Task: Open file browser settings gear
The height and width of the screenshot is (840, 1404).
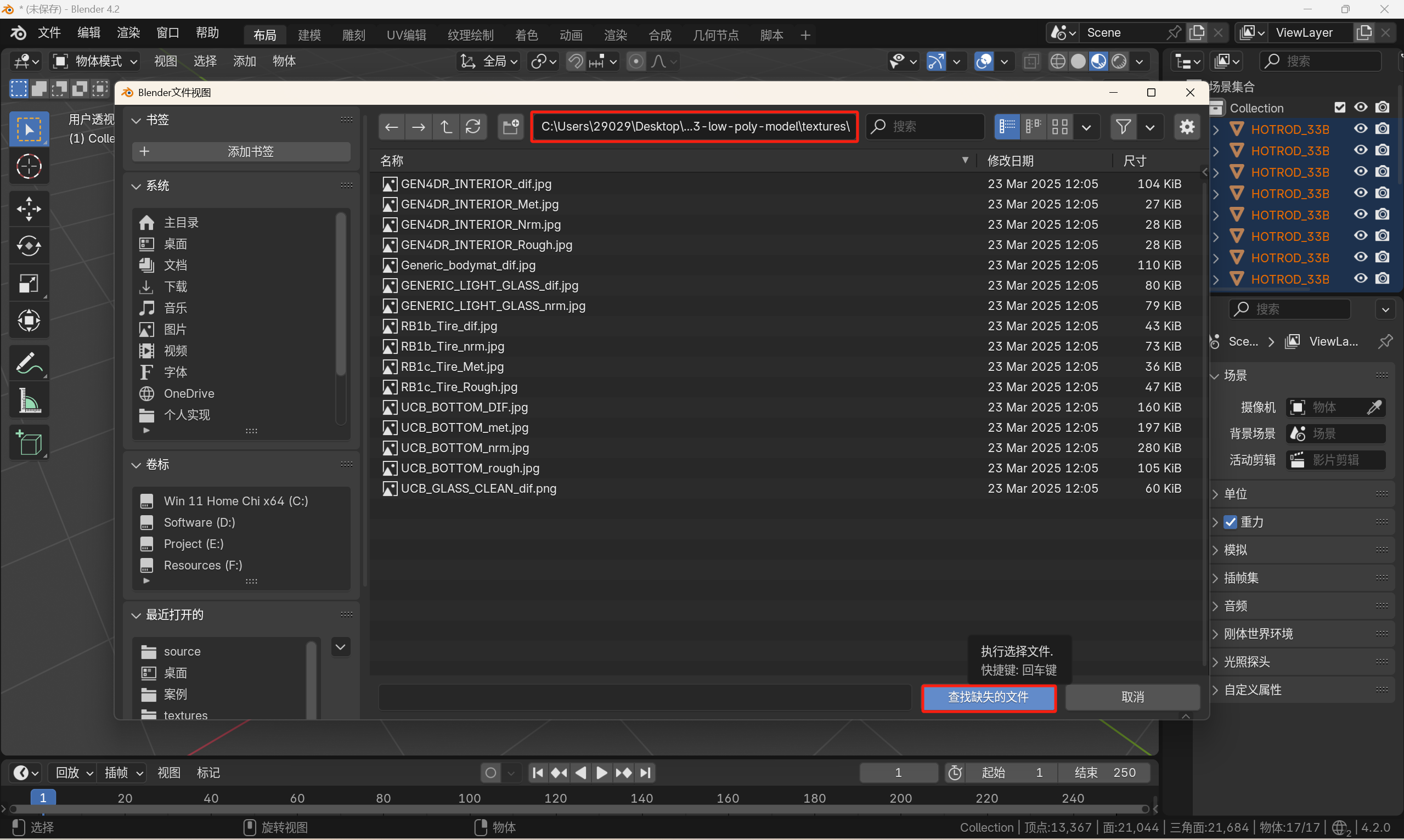Action: pos(1187,126)
